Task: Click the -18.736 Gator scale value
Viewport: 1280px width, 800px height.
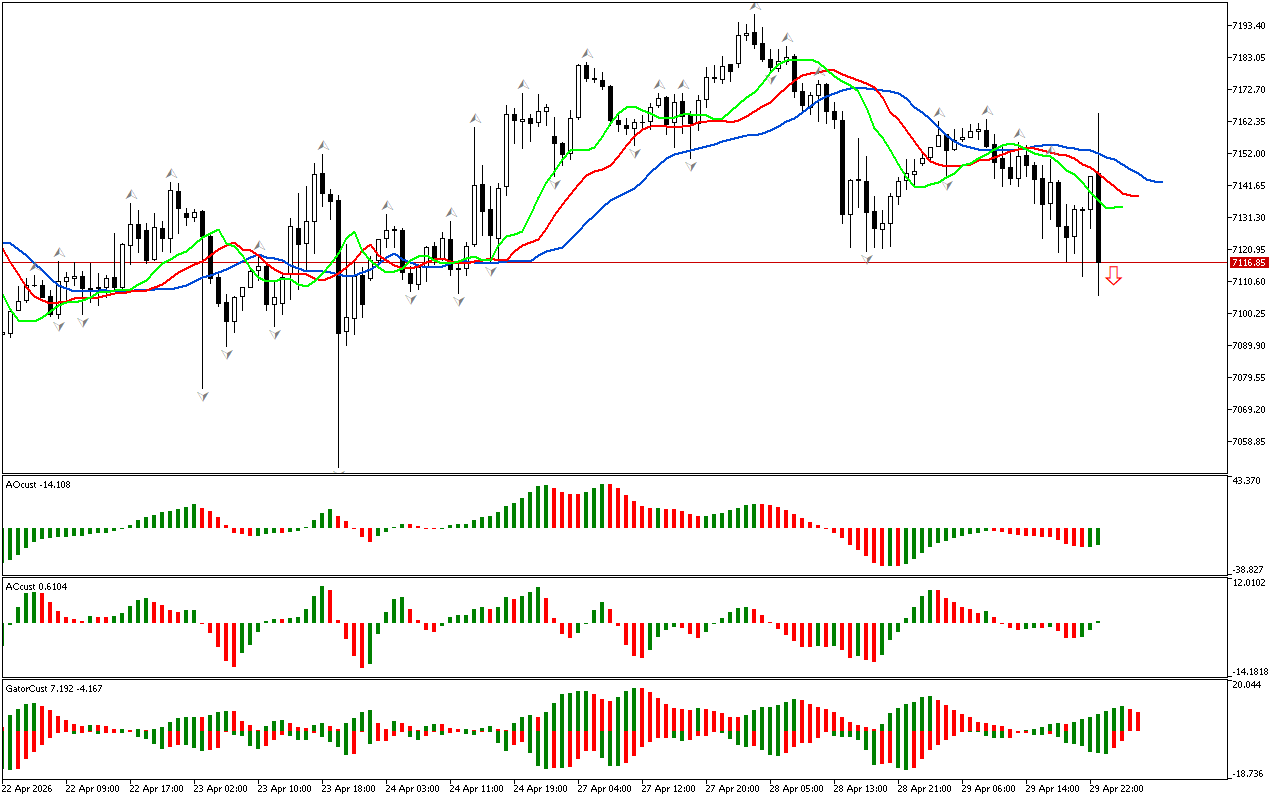Action: pyautogui.click(x=1249, y=773)
